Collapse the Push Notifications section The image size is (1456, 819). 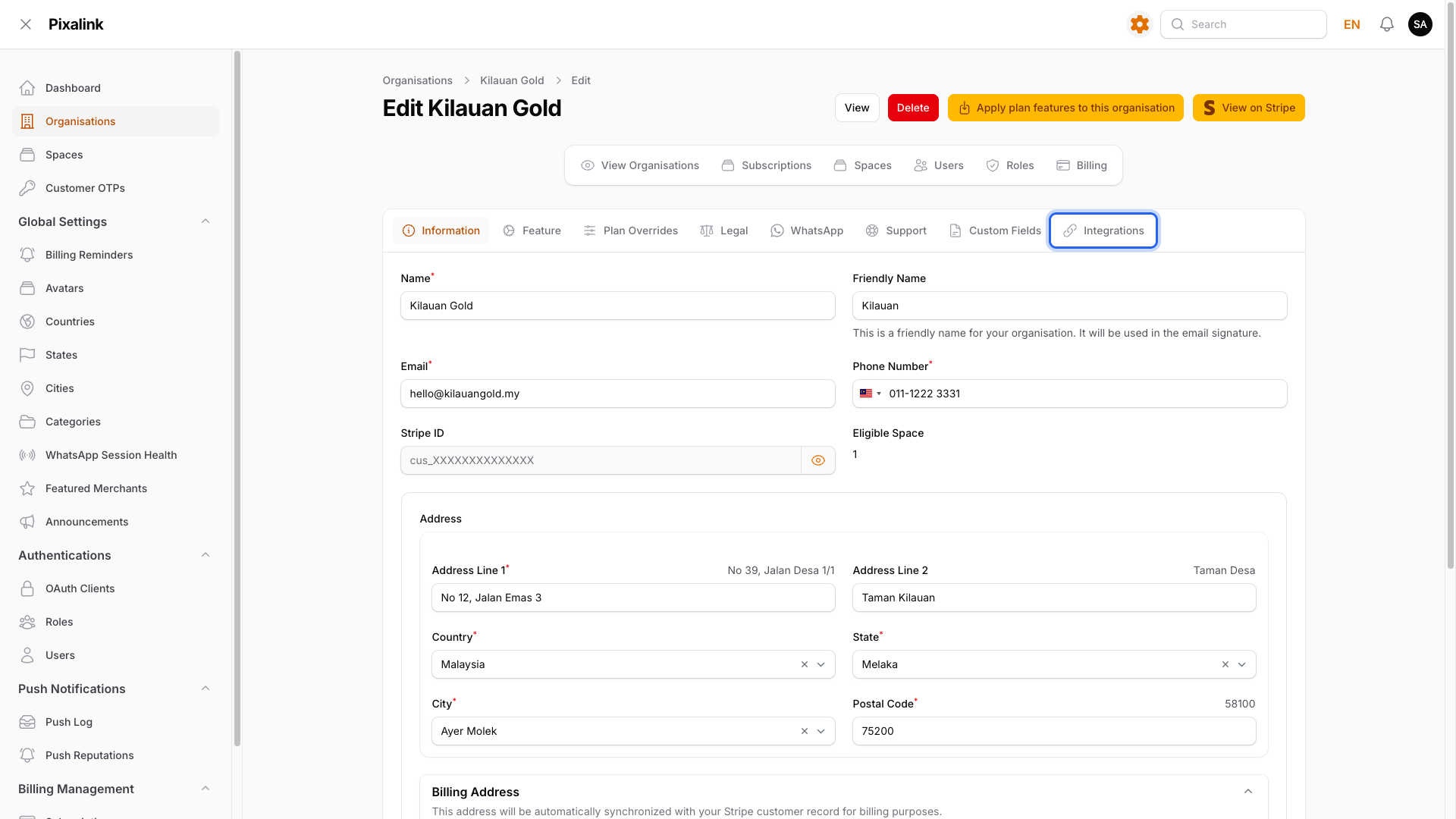(206, 689)
